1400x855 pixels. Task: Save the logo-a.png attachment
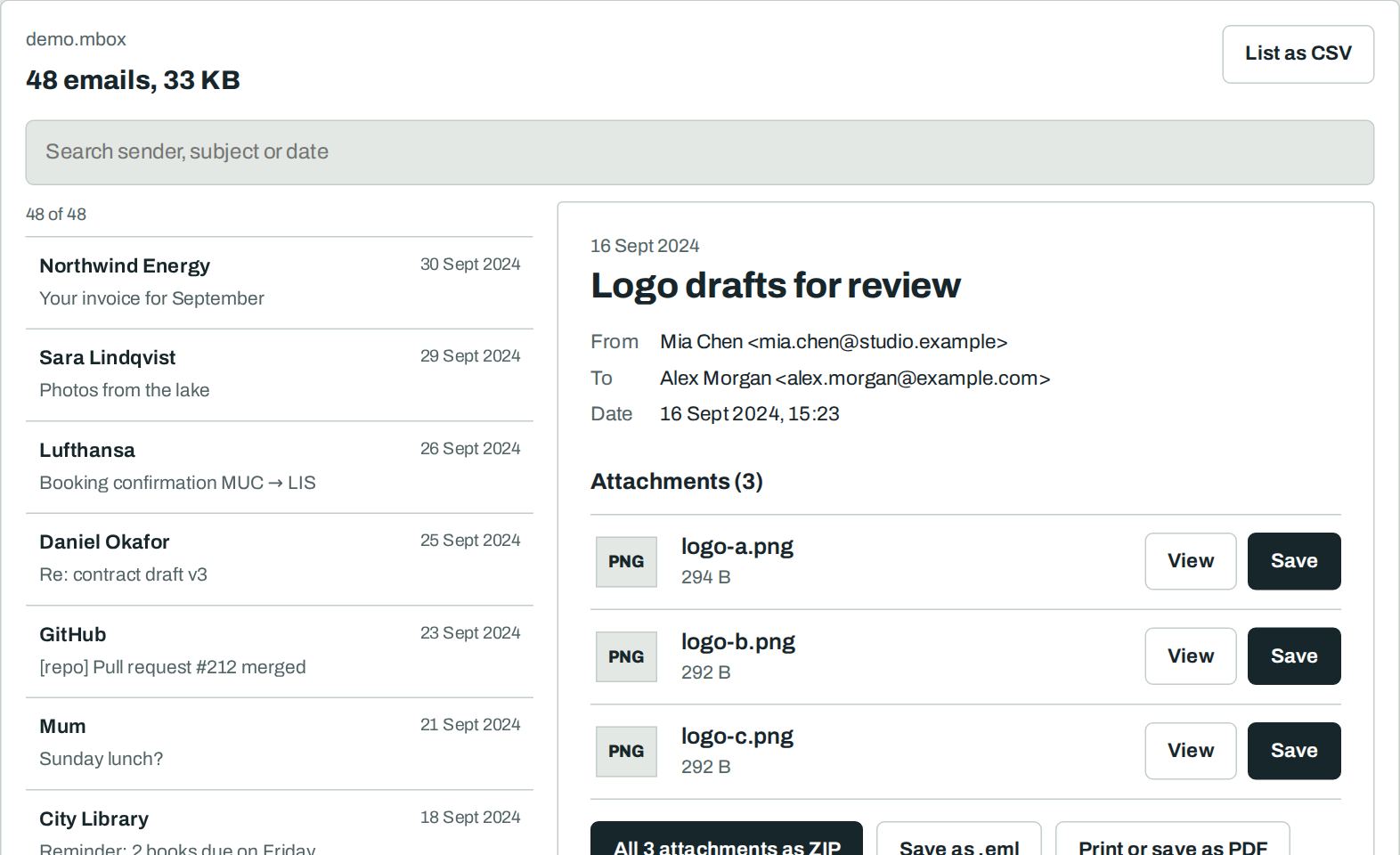[1293, 561]
